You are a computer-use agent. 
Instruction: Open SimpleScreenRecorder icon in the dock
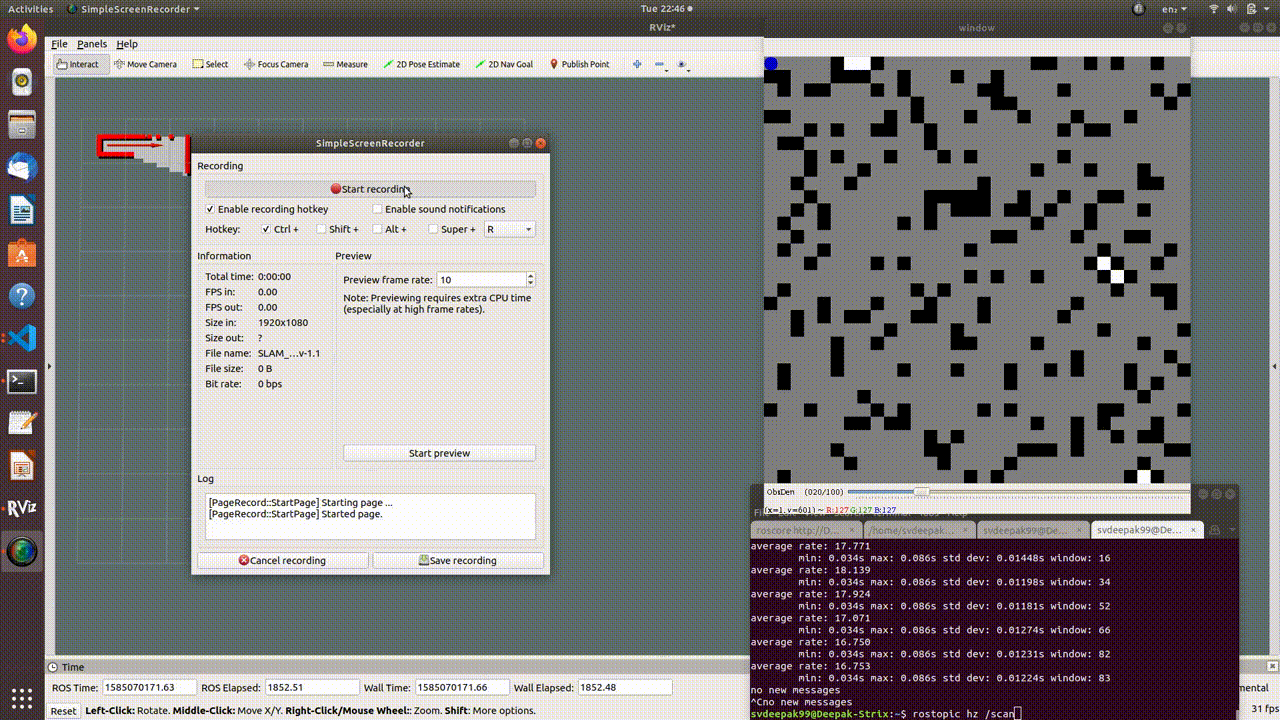pyautogui.click(x=22, y=551)
